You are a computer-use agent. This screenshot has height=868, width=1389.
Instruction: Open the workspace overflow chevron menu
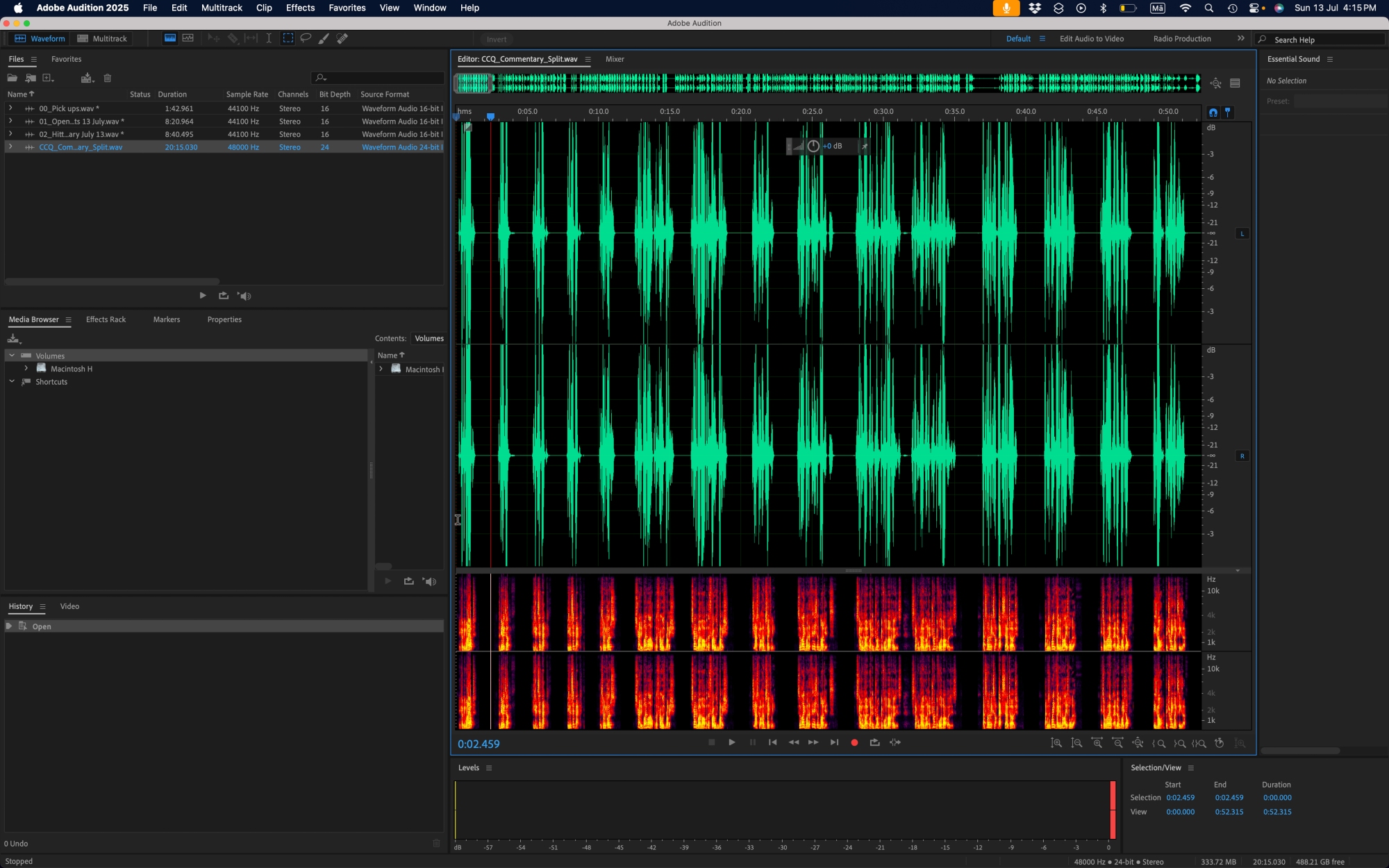(x=1240, y=39)
